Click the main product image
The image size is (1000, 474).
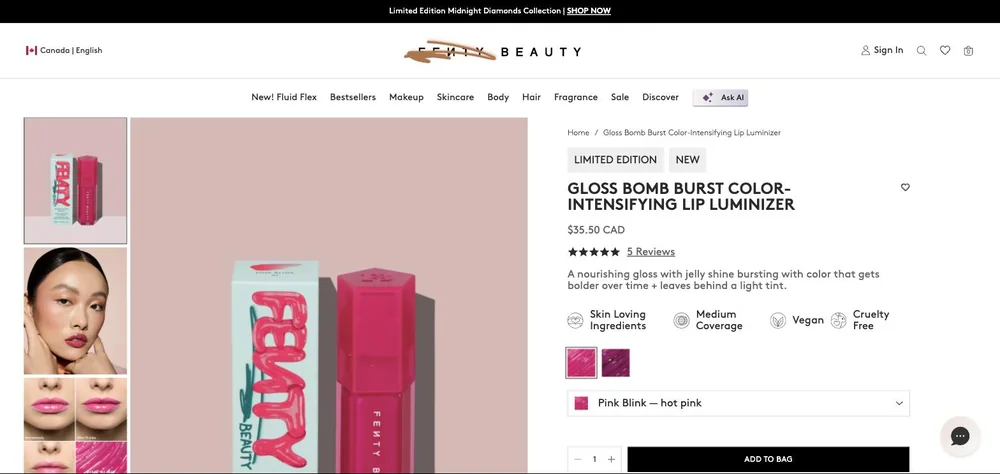coord(329,295)
